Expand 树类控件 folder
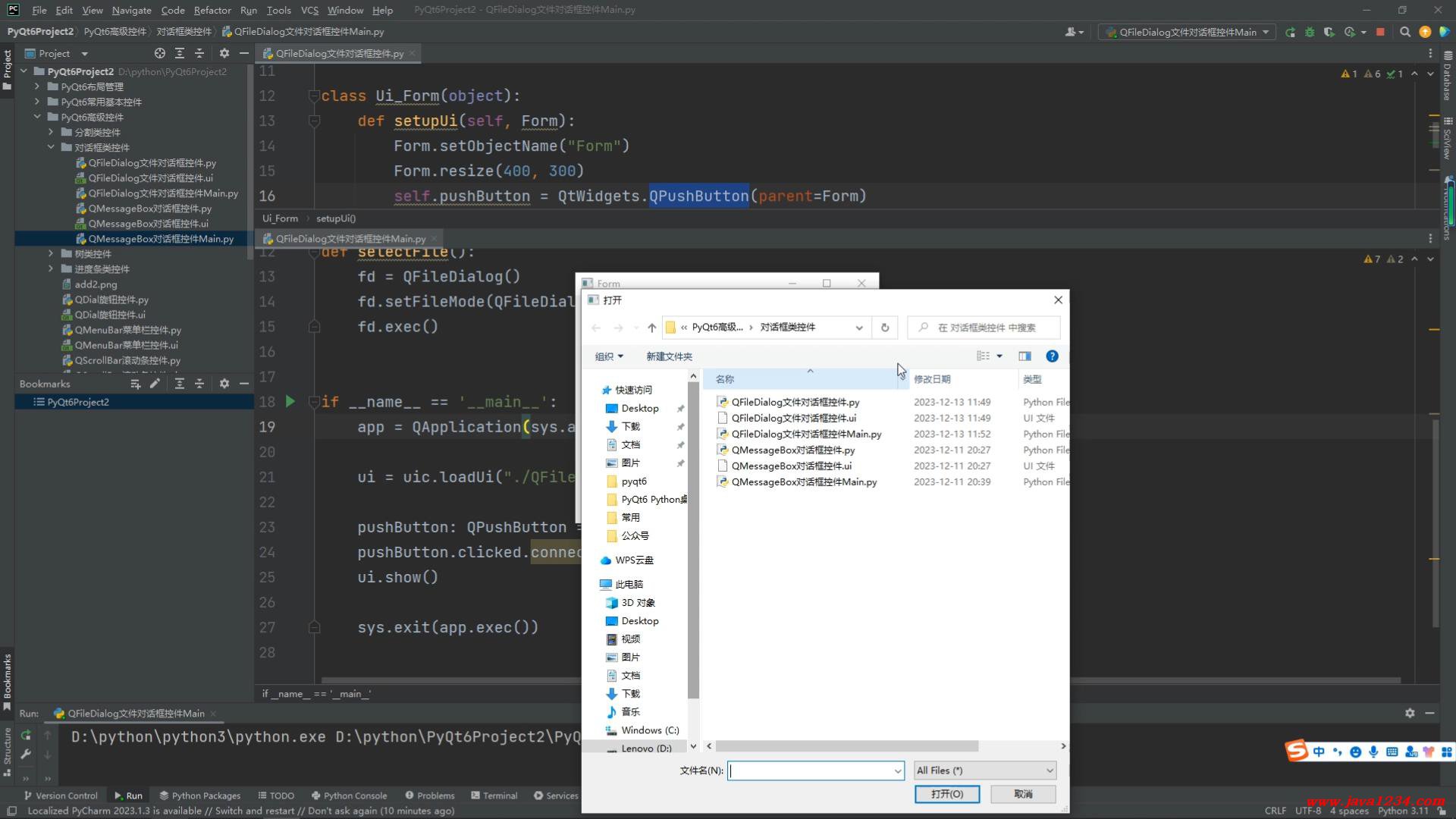The height and width of the screenshot is (819, 1456). [x=51, y=253]
